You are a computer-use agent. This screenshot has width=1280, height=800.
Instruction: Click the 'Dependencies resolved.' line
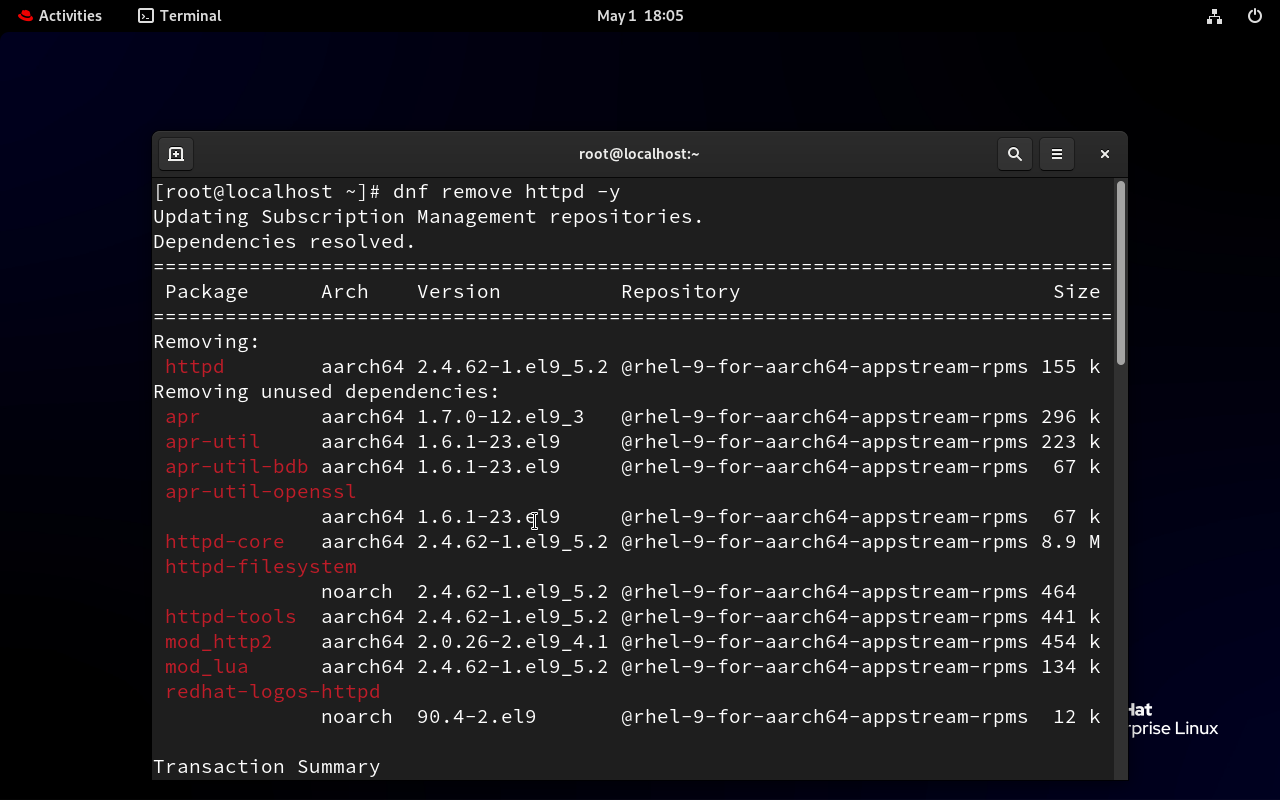285,242
